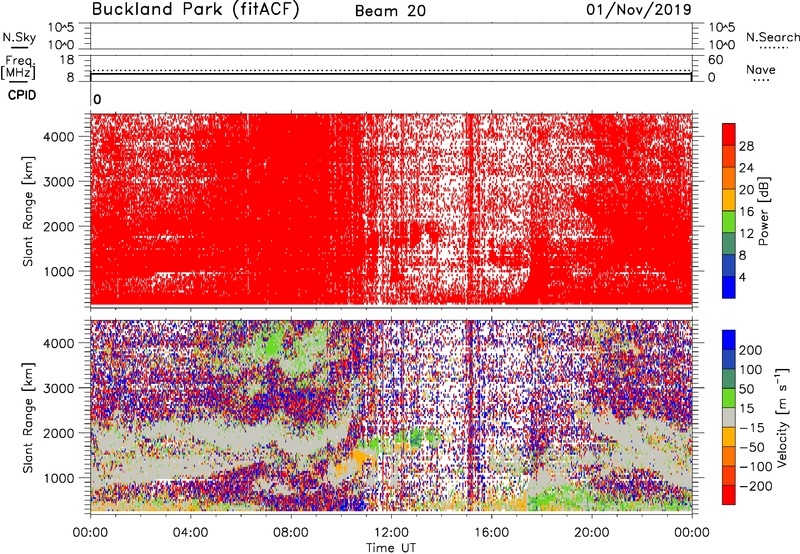Click the velocity panel 'Slant Range [km]' label
Viewport: 800px width, 554px height.
coord(28,418)
